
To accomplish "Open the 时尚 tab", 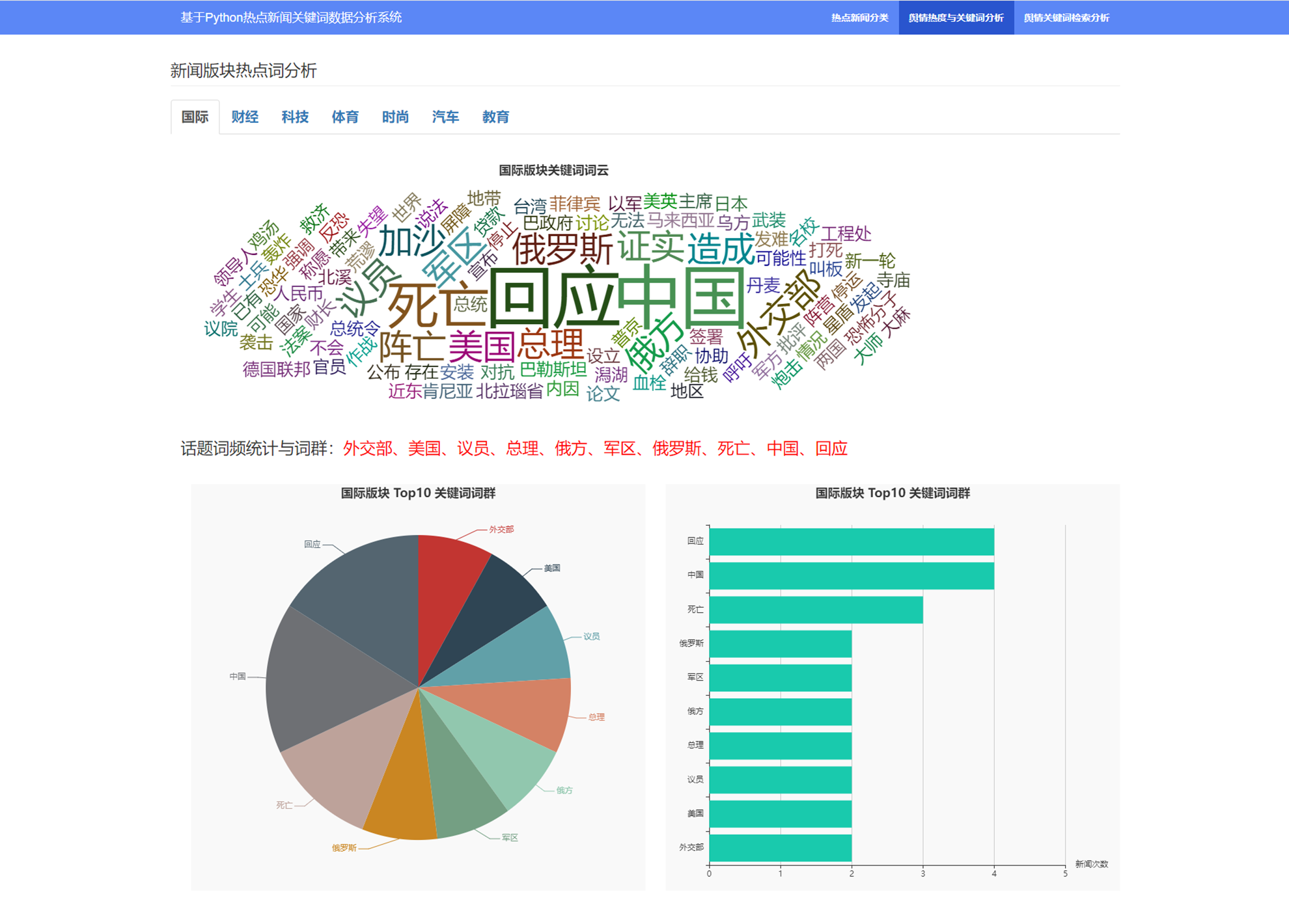I will [395, 117].
